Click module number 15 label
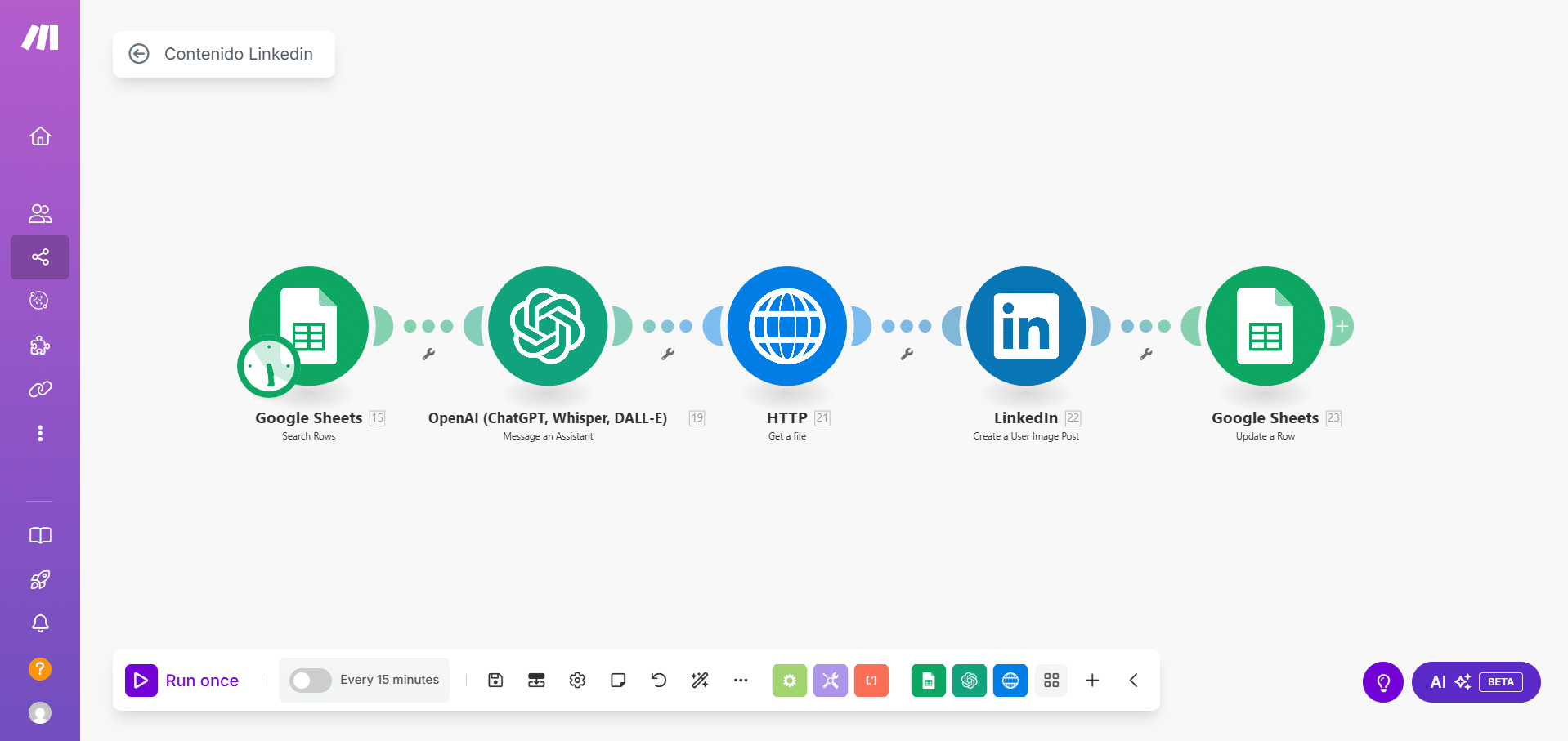 [x=377, y=418]
